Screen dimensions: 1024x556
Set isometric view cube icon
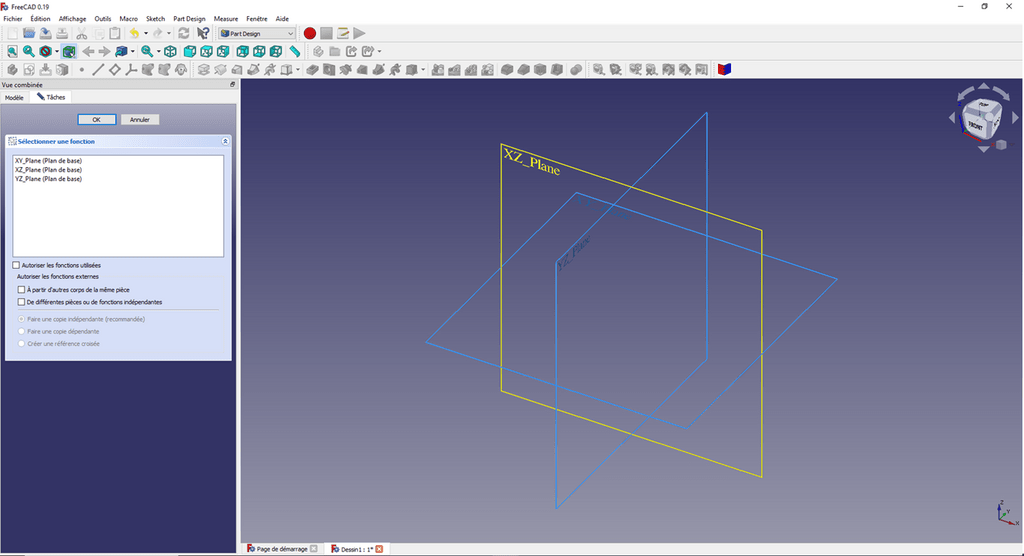(170, 51)
